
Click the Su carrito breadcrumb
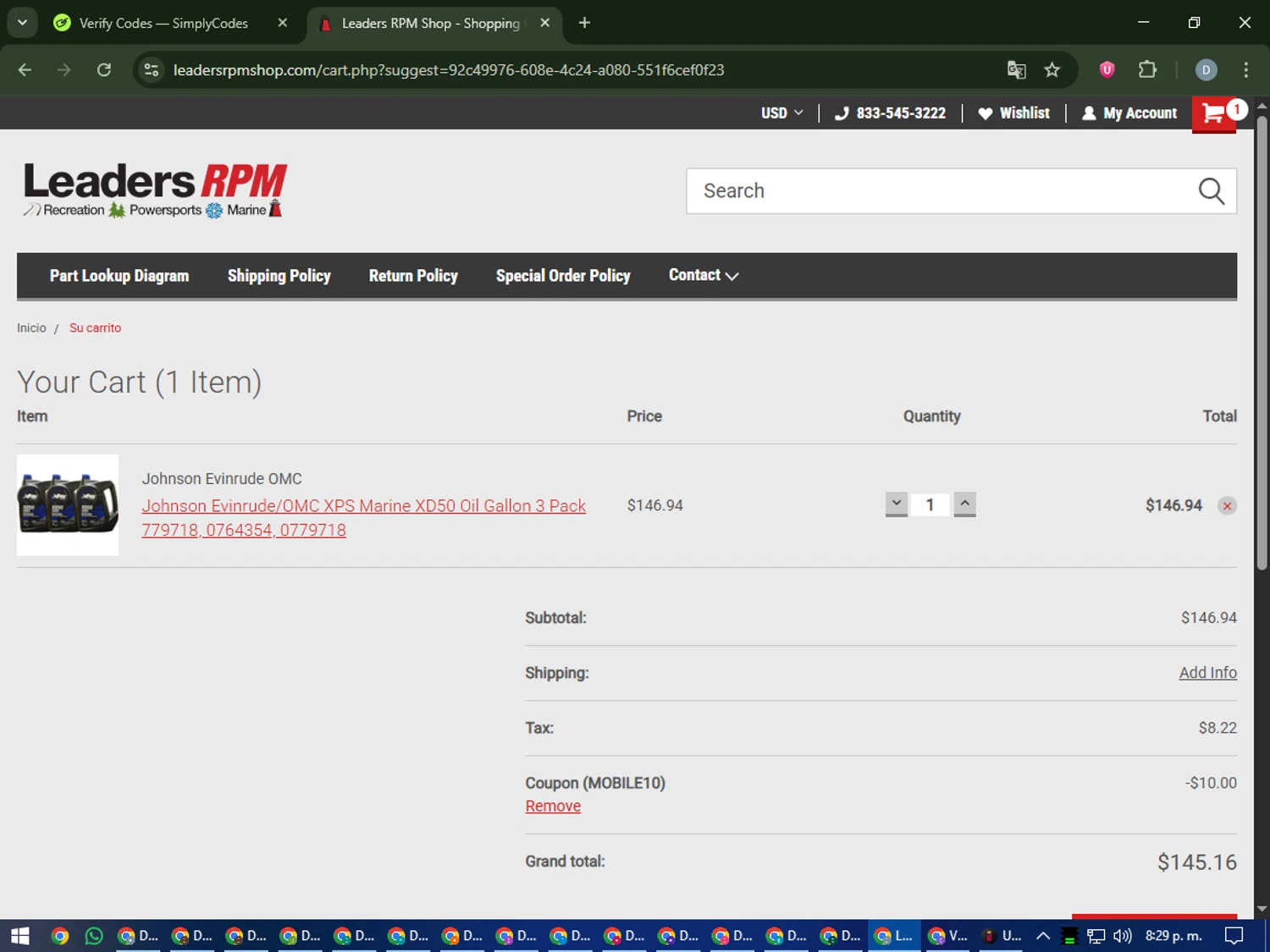click(95, 327)
